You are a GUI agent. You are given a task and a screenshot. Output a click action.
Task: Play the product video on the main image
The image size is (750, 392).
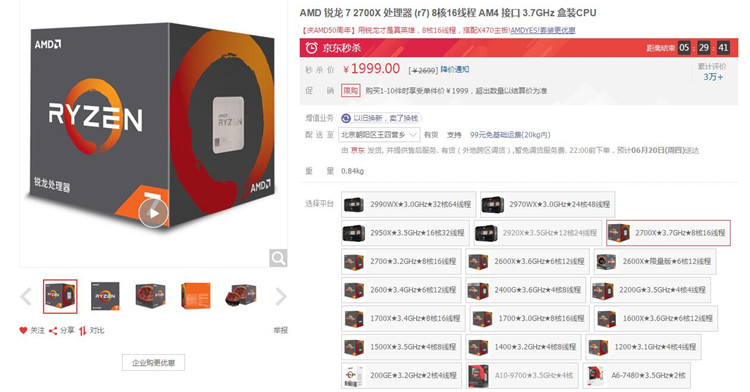153,213
